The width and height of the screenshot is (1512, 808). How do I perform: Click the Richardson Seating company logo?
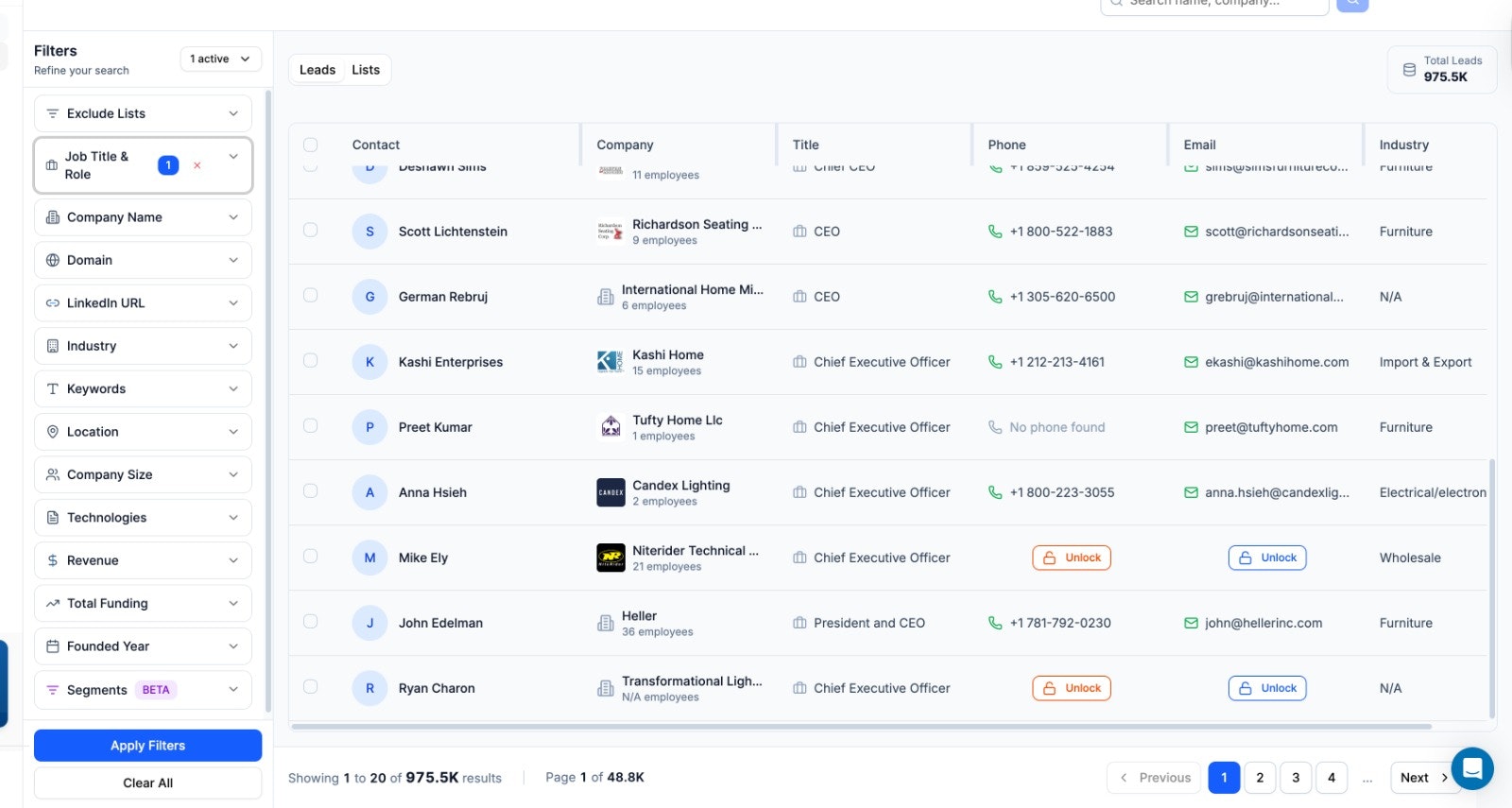coord(610,232)
